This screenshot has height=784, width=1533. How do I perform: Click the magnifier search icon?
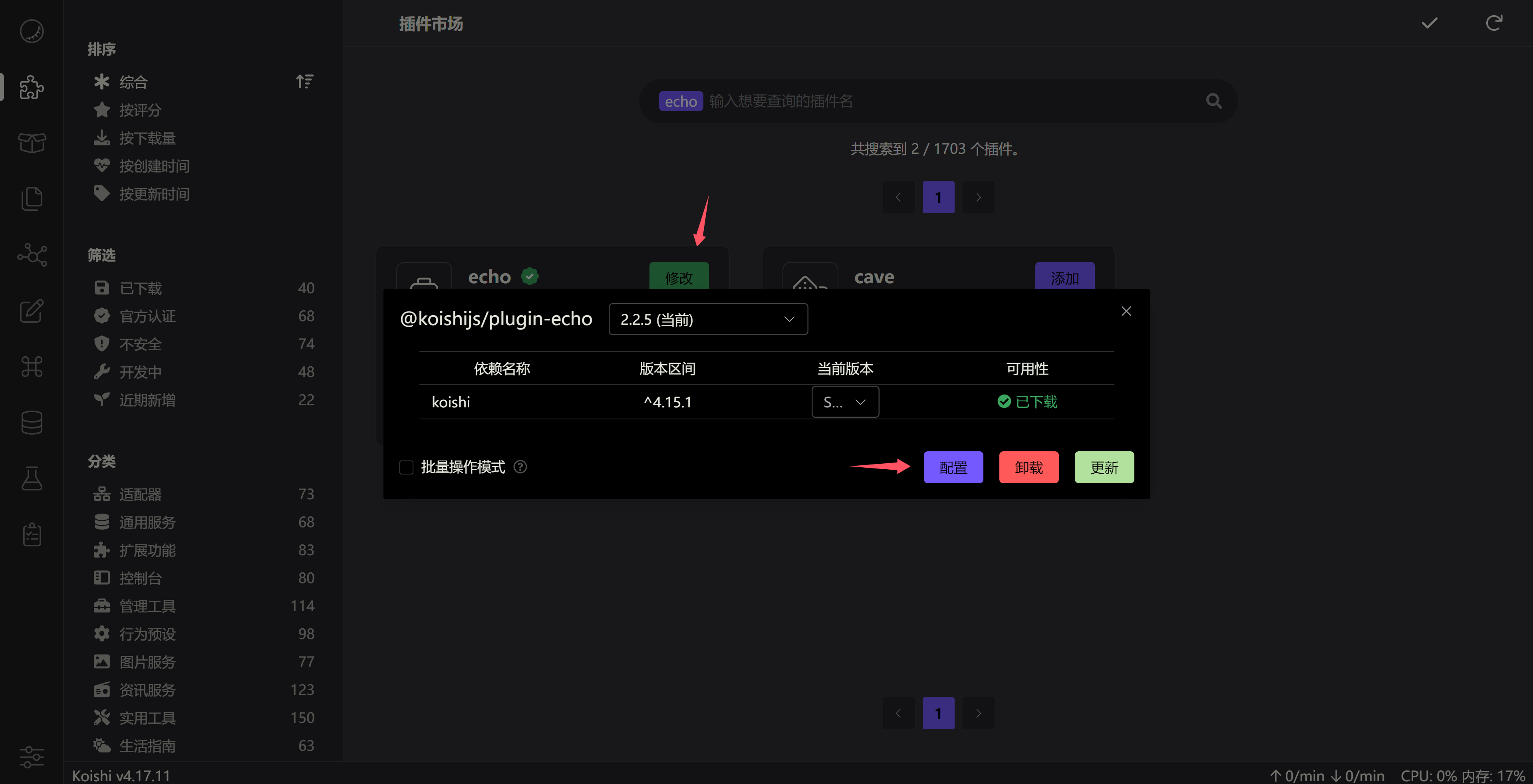click(1214, 101)
